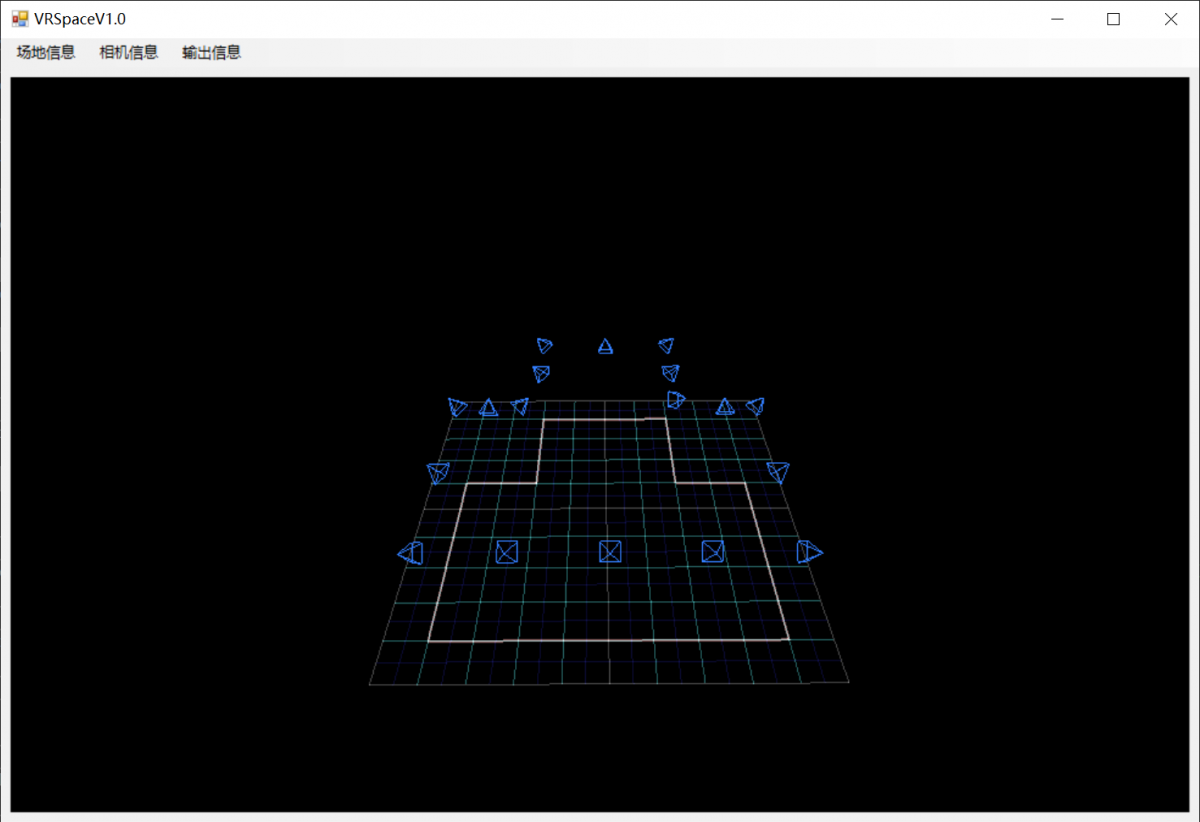Select the far-right camera beside the square cameras
This screenshot has width=1200, height=822.
coord(809,551)
